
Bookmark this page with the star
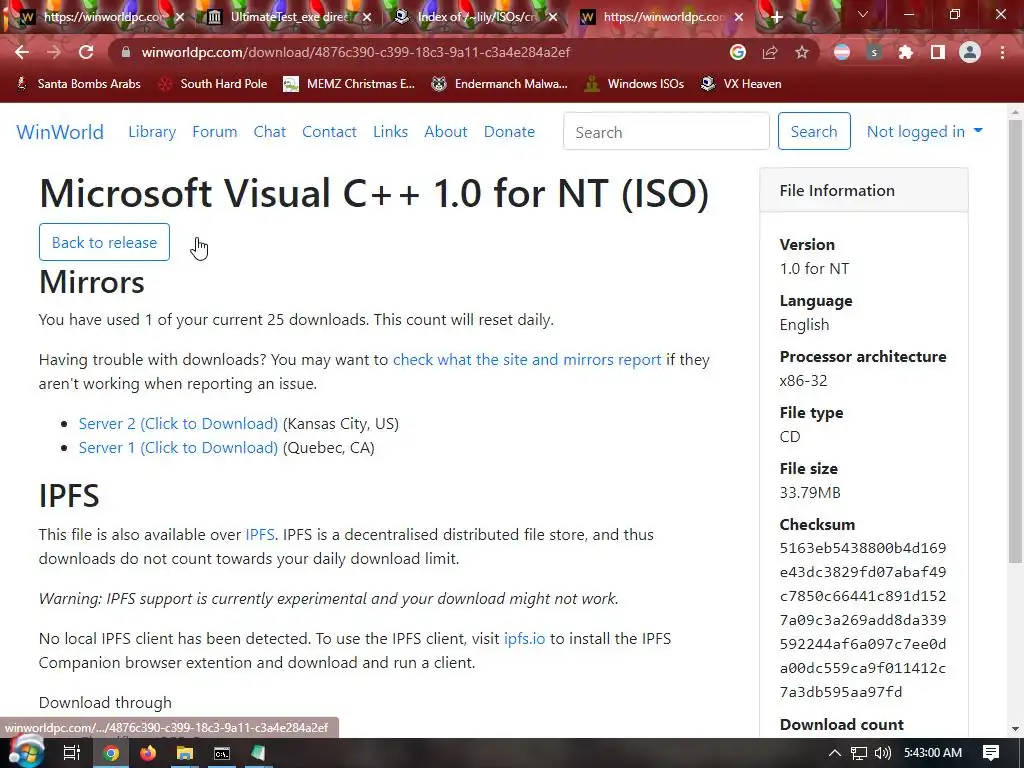click(802, 52)
